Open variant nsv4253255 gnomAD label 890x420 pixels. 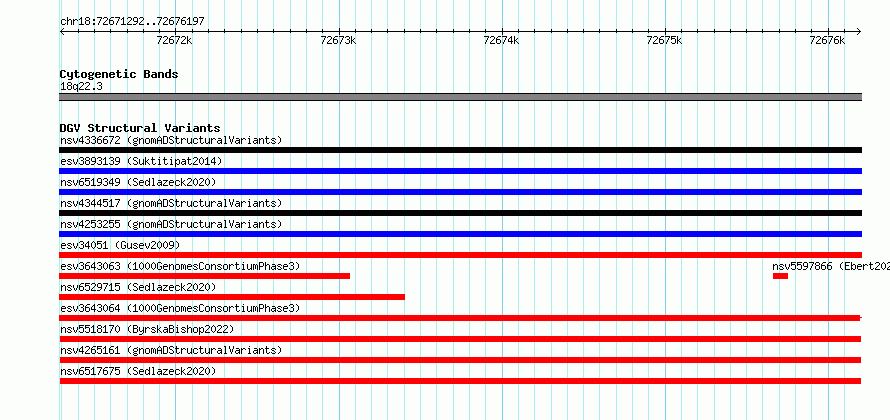[171, 224]
